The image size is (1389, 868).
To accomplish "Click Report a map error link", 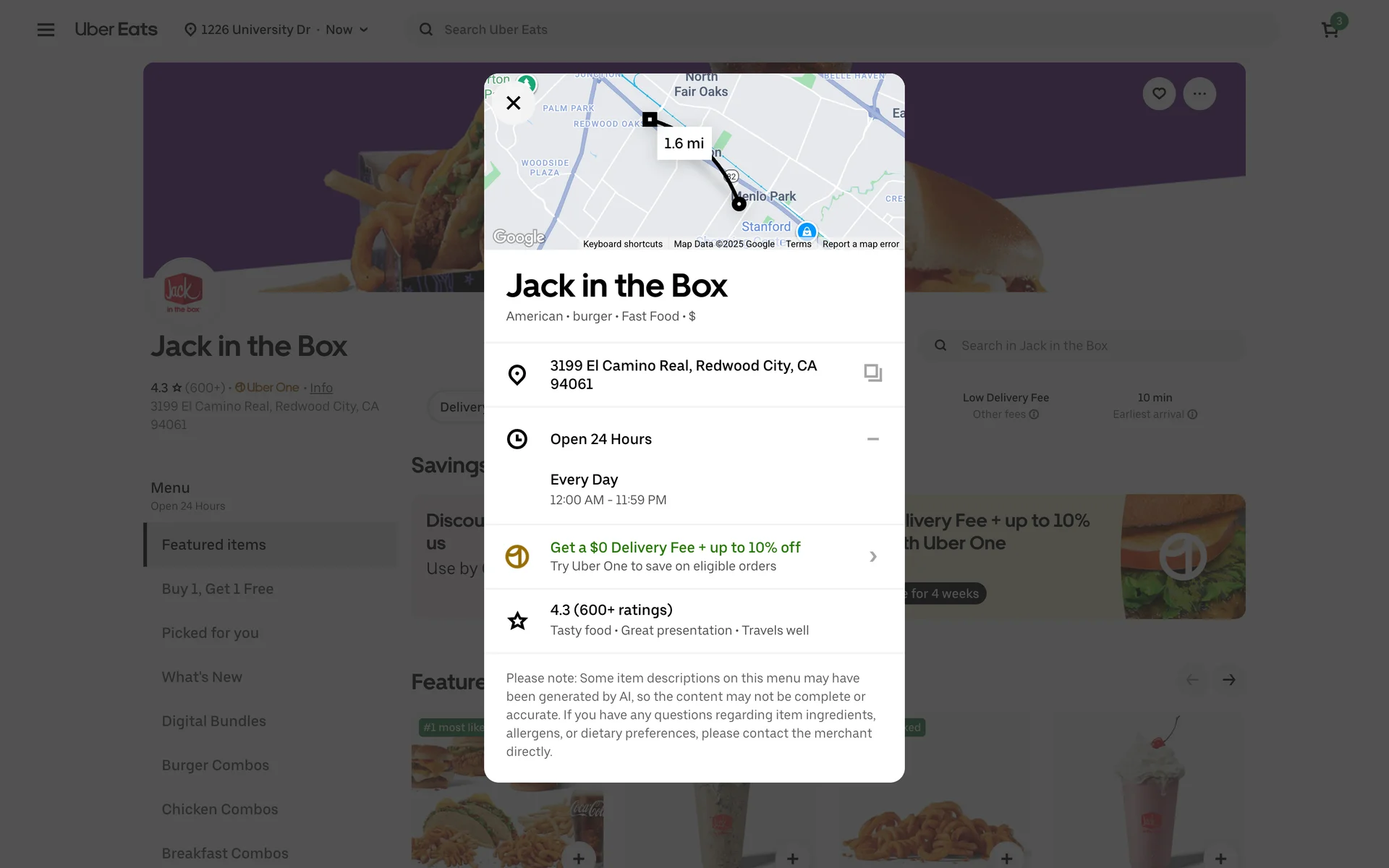I will pyautogui.click(x=860, y=244).
